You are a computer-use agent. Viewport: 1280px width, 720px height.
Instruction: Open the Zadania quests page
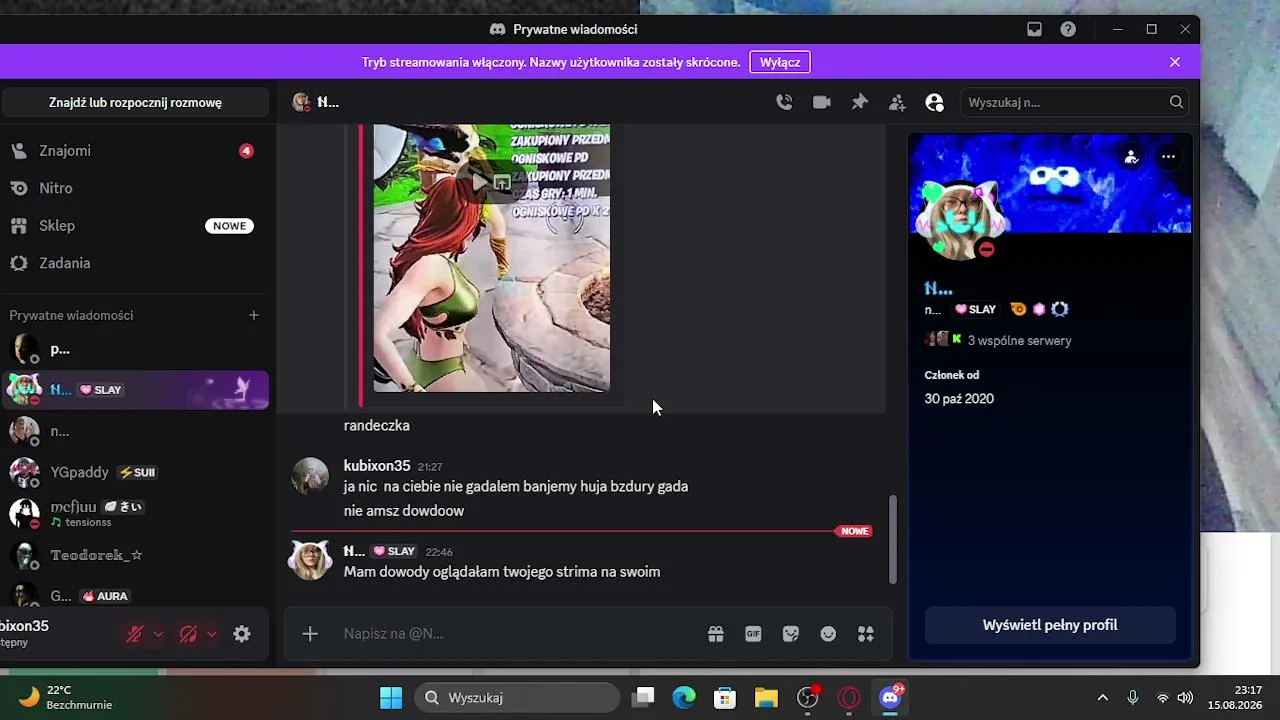pyautogui.click(x=135, y=263)
